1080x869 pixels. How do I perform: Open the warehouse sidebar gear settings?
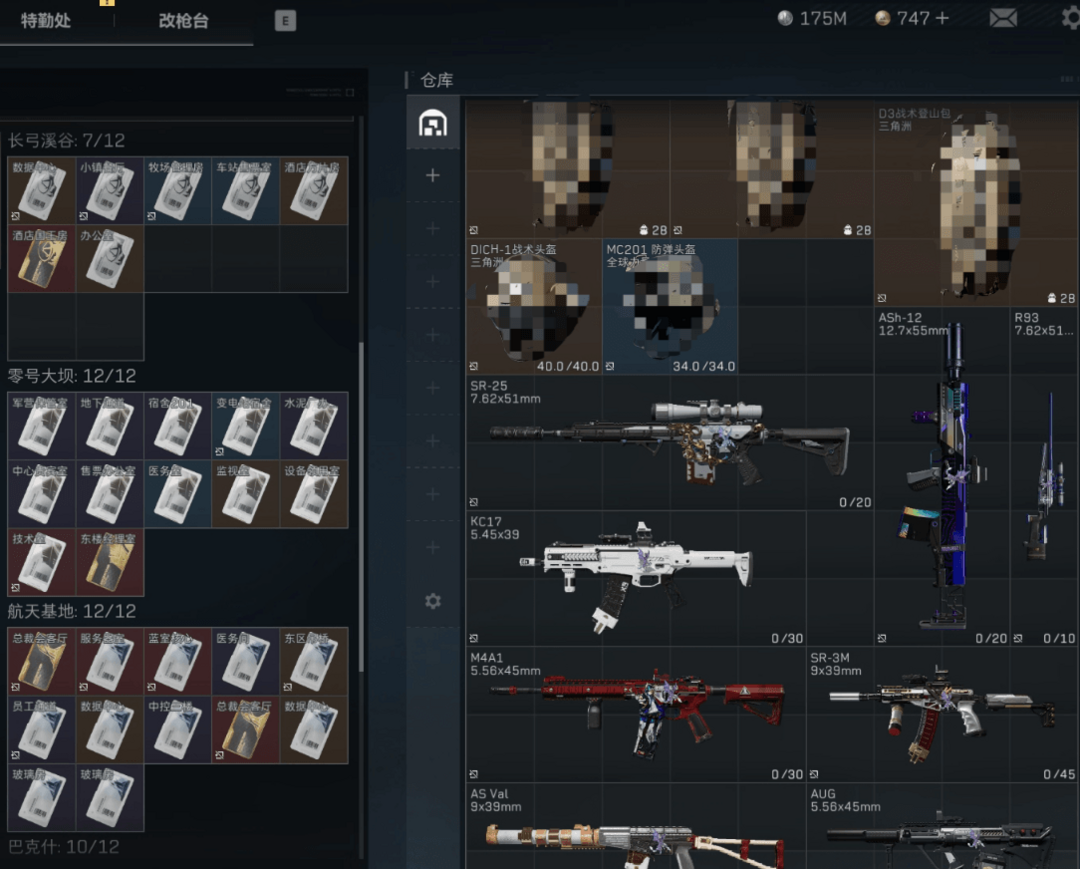433,601
